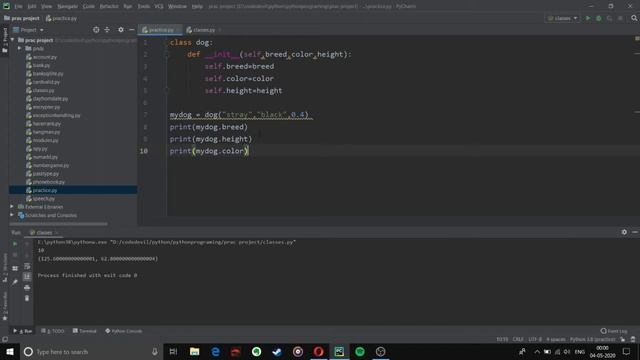Expand Scratches and Consoles node
This screenshot has height=360, width=640.
click(12, 215)
